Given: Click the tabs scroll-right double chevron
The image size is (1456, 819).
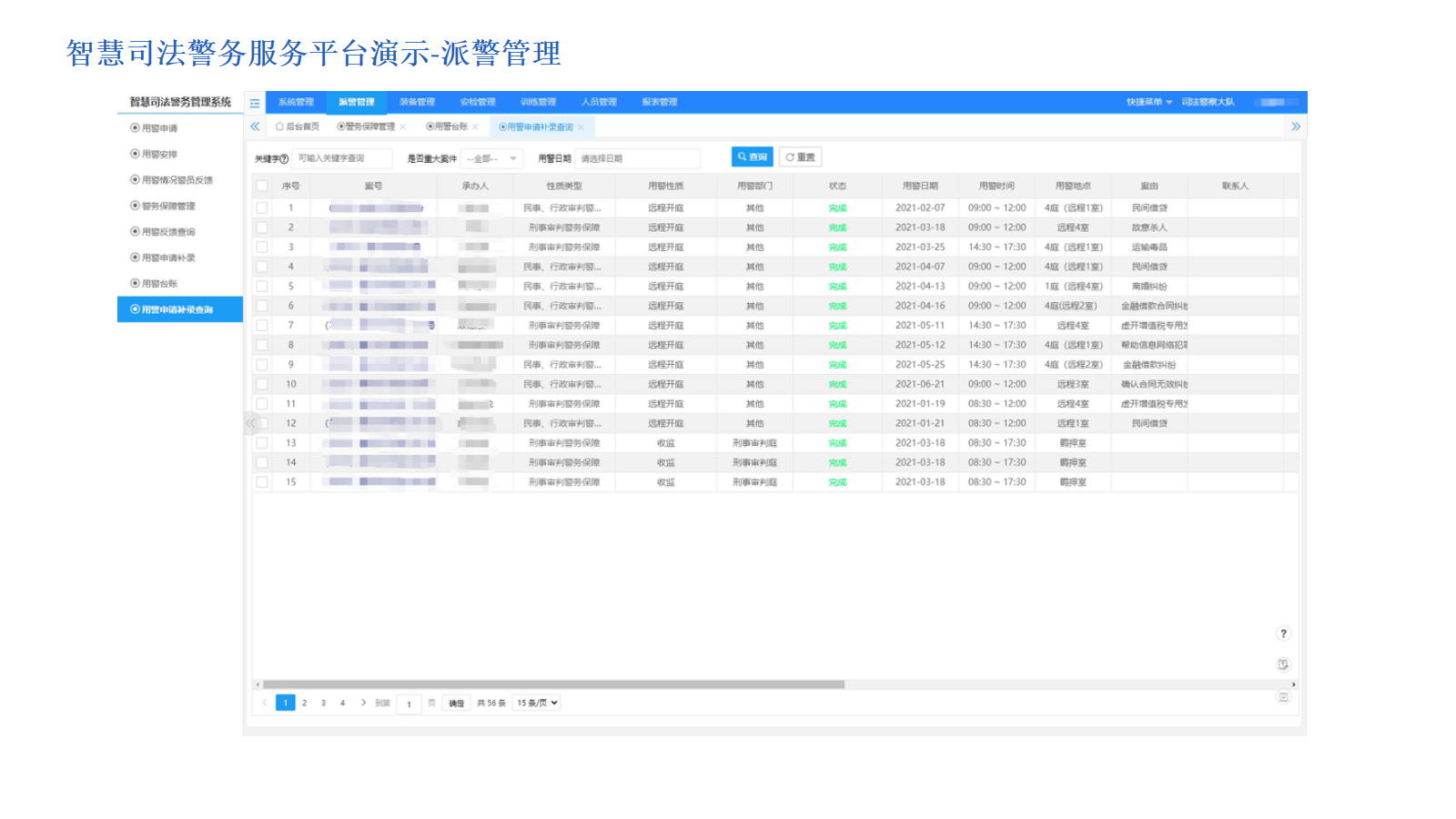Looking at the screenshot, I should click(x=1296, y=126).
